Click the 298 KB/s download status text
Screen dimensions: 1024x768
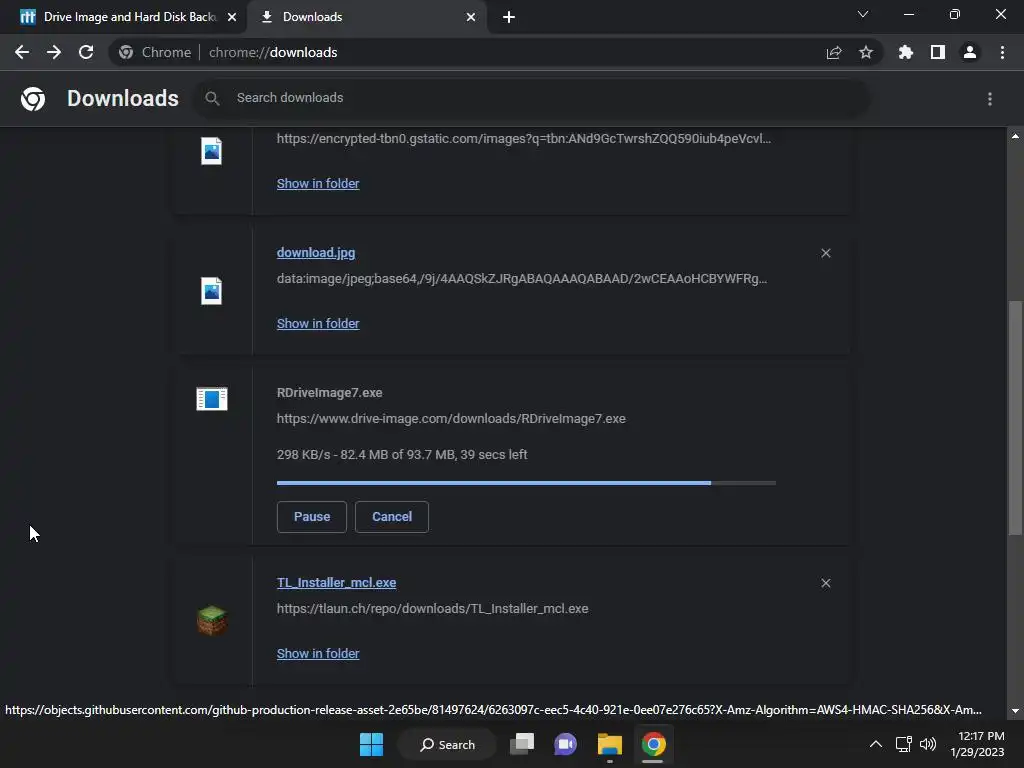point(402,455)
